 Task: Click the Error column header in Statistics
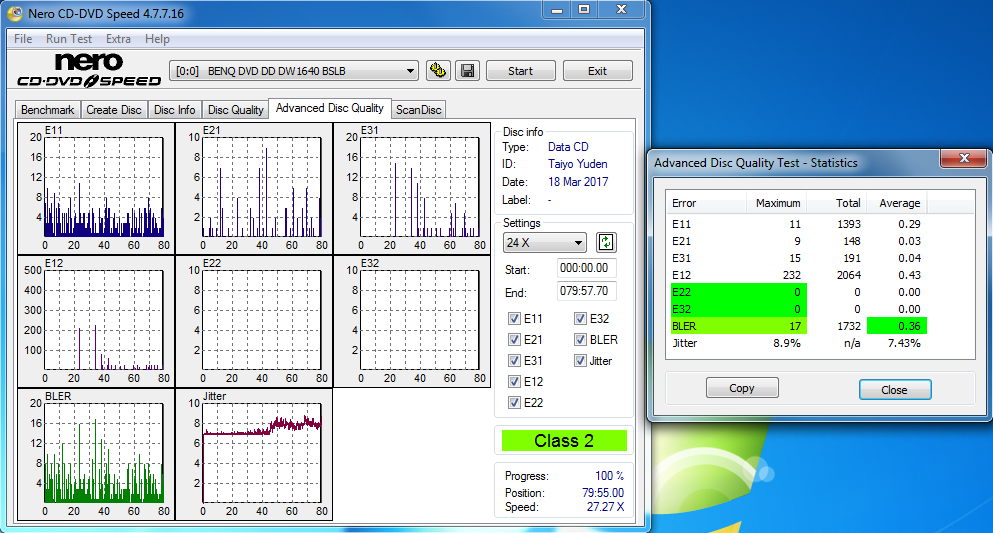(707, 203)
